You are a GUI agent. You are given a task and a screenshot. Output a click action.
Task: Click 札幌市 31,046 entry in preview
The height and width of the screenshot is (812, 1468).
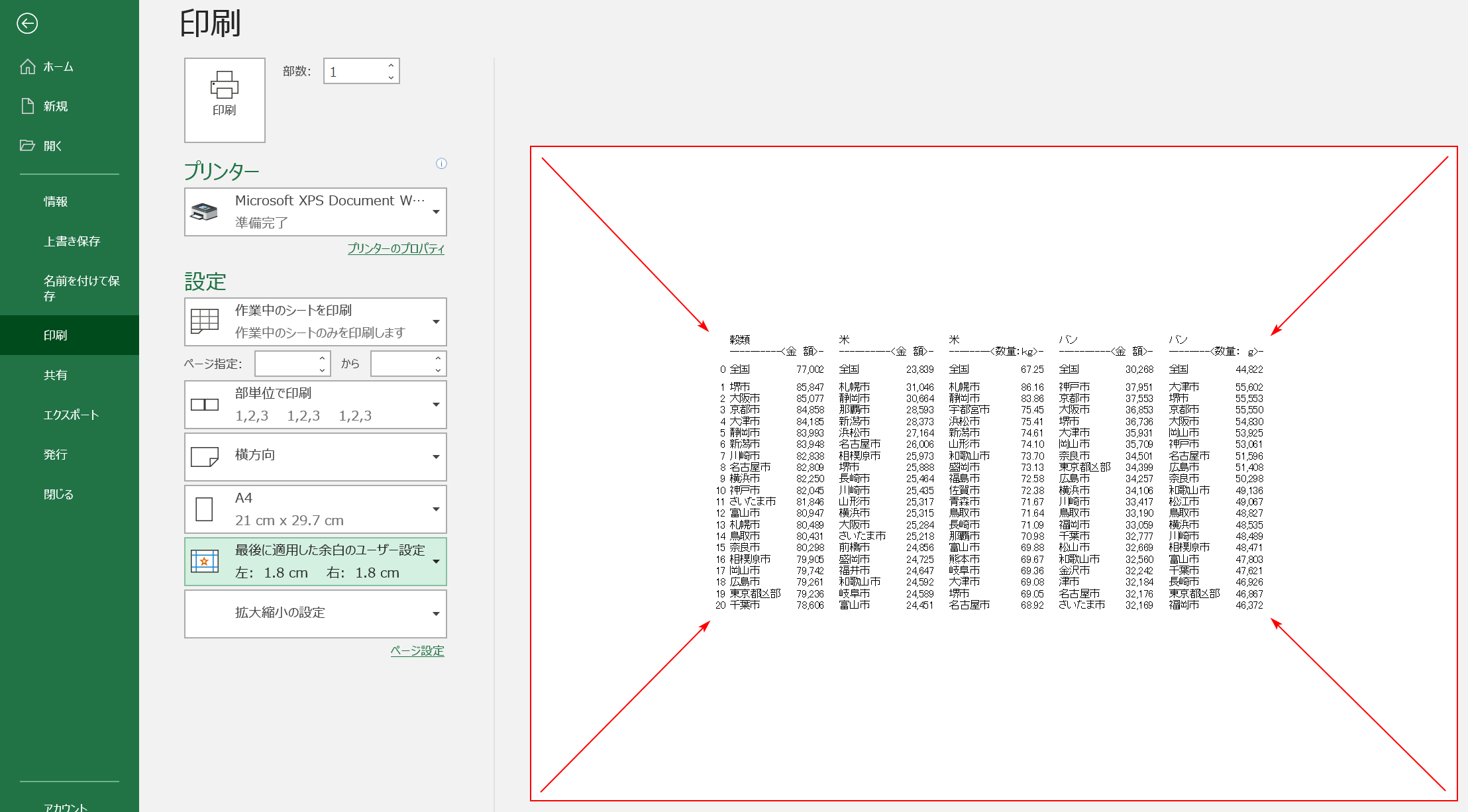[886, 387]
